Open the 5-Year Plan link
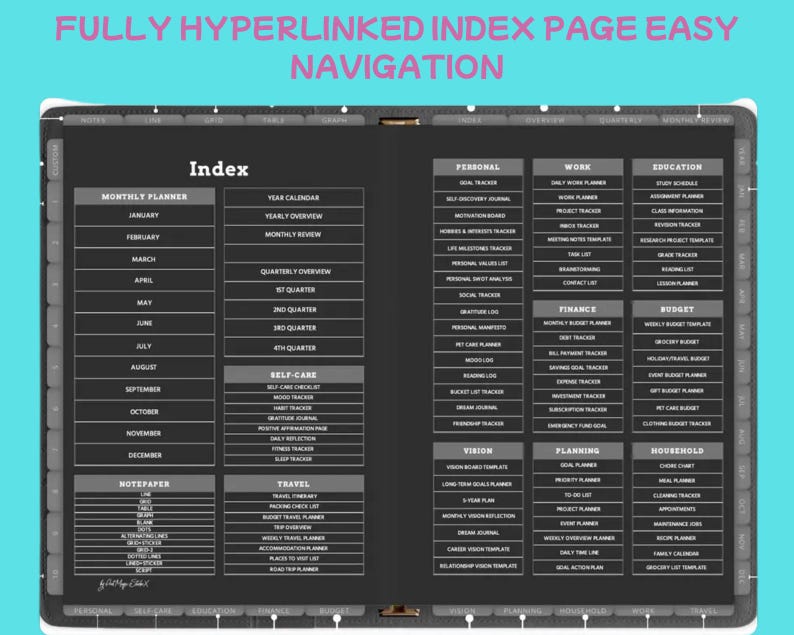 (x=478, y=500)
